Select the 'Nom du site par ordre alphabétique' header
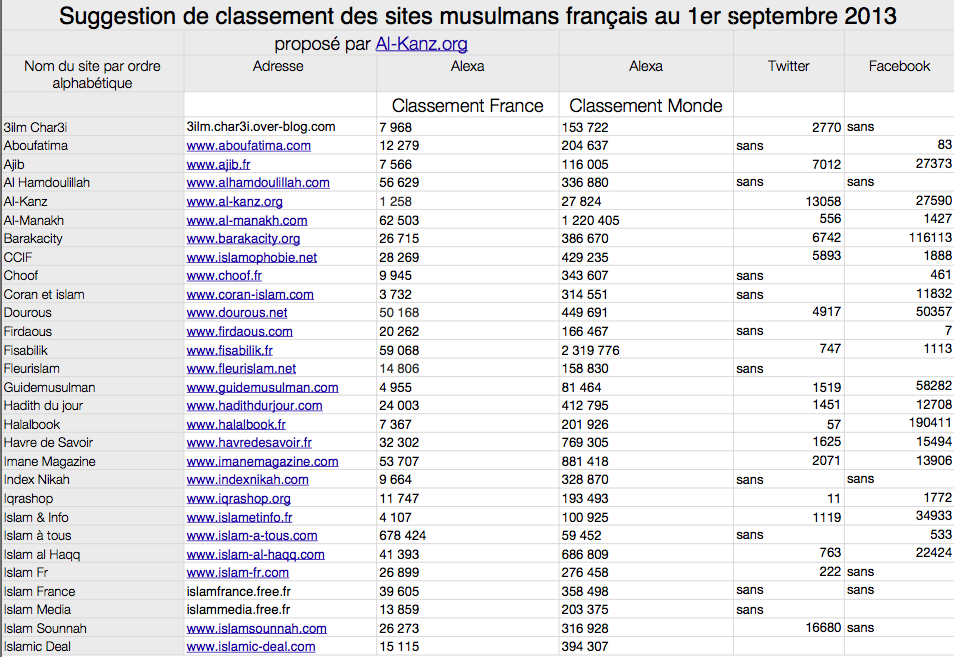Image resolution: width=954 pixels, height=657 pixels. click(92, 74)
